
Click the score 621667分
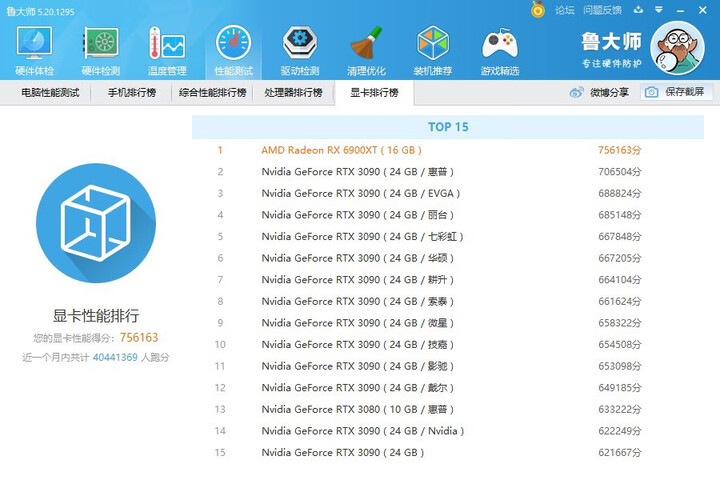[619, 452]
